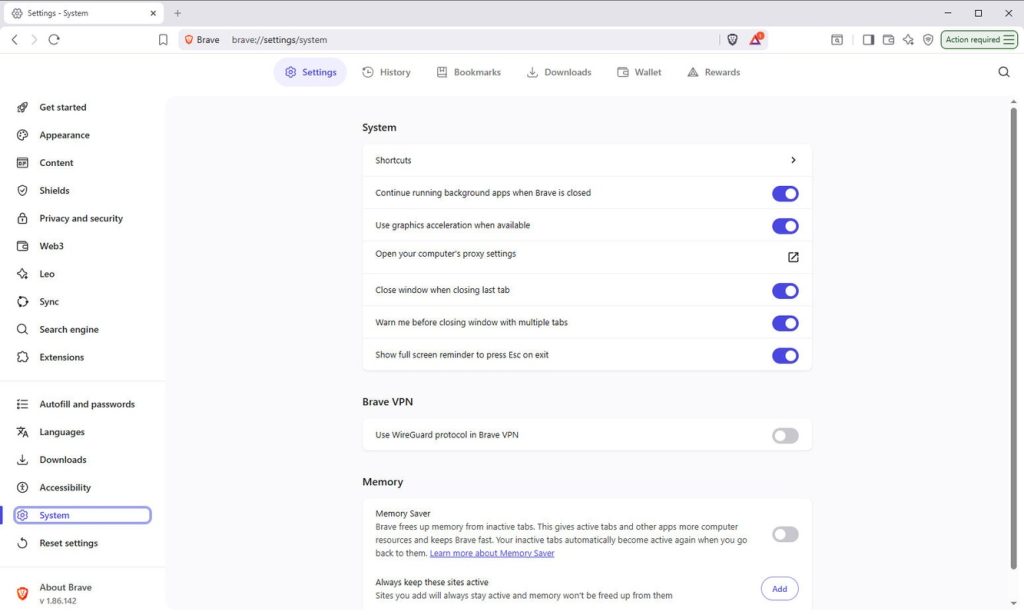1024x615 pixels.
Task: Search settings with the magnifier icon
Action: coord(1004,72)
